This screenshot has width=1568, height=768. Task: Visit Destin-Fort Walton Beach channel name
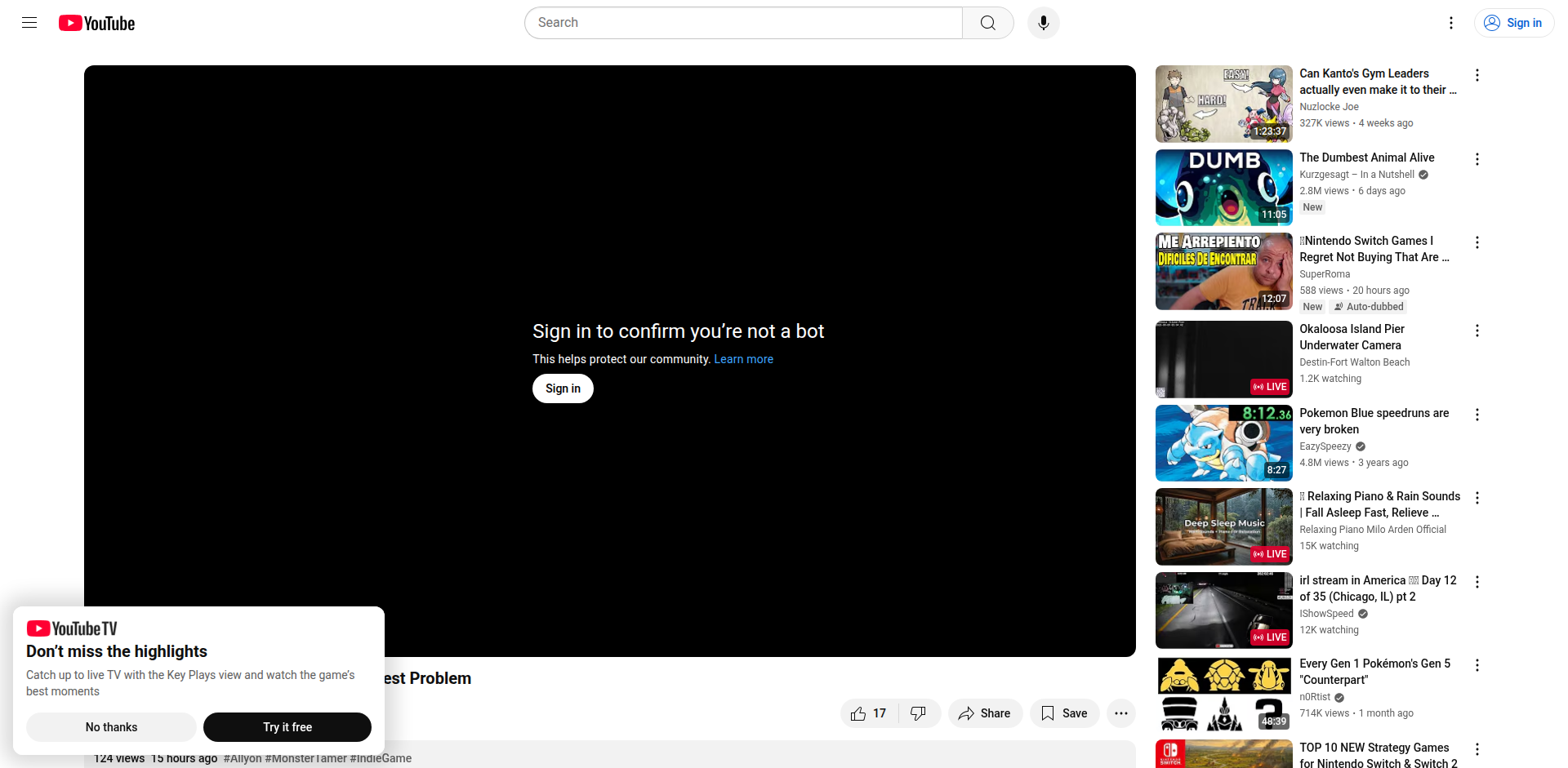[1355, 362]
